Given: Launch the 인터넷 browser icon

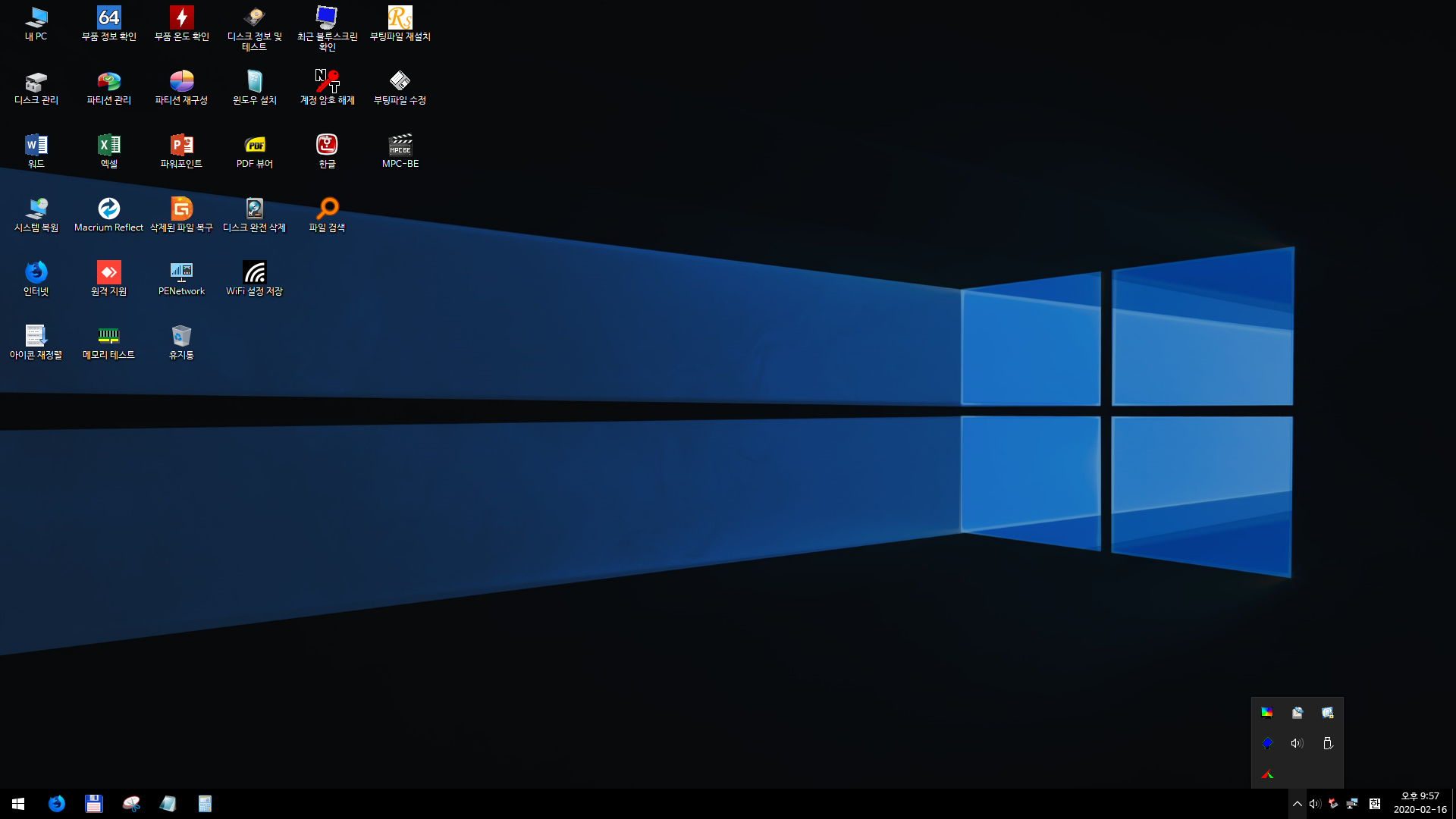Looking at the screenshot, I should (36, 278).
